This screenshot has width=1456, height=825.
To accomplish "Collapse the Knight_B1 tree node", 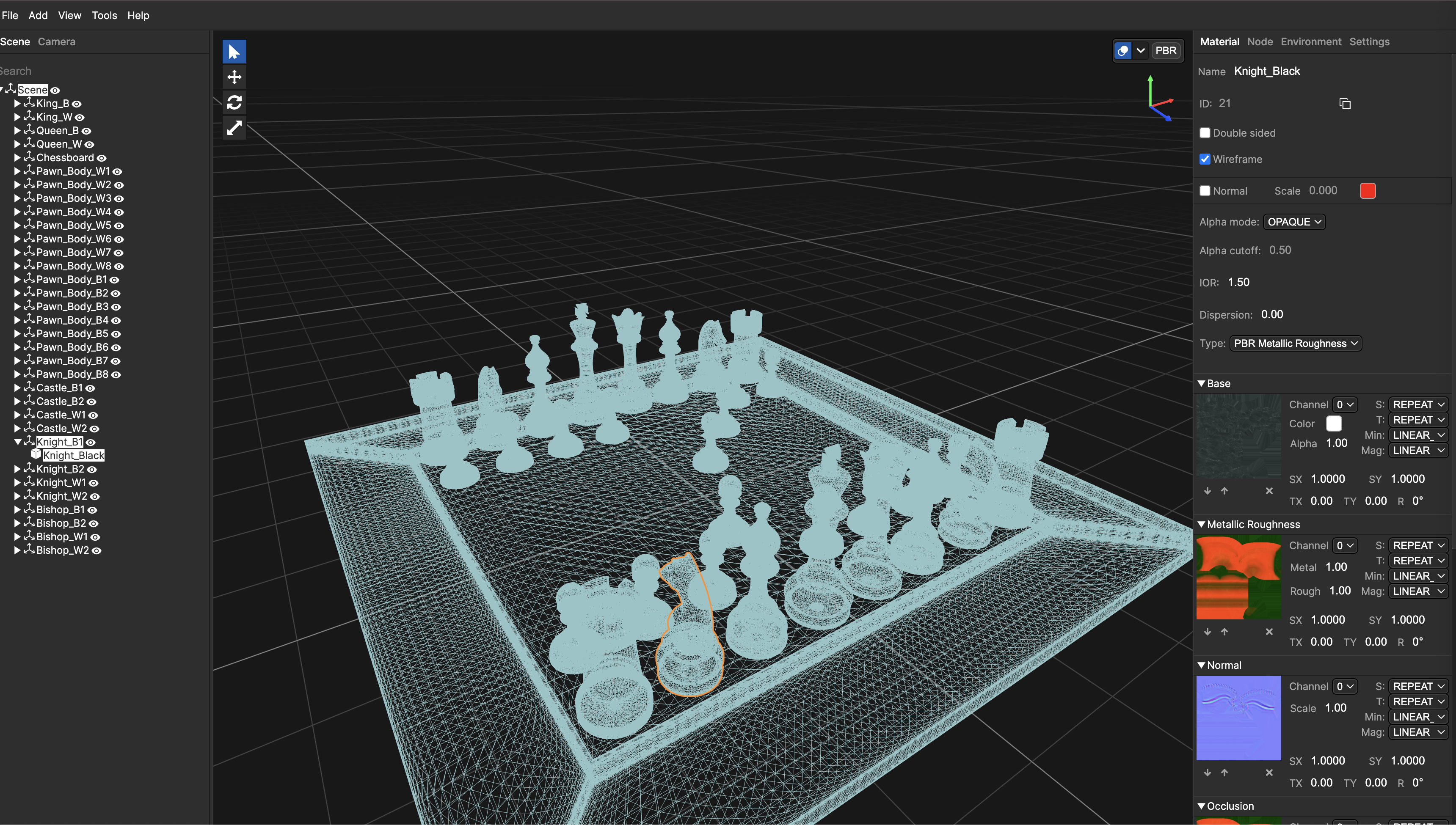I will [x=18, y=441].
